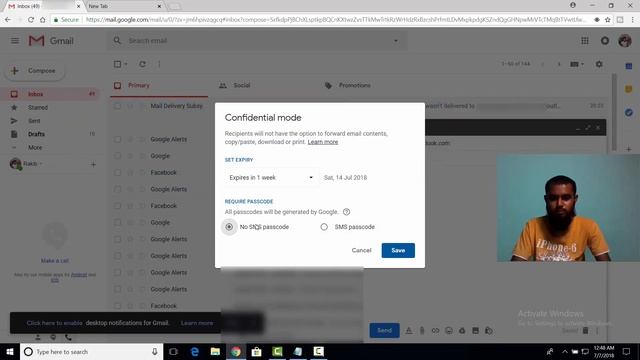Open the Windows Start menu
The height and width of the screenshot is (360, 640).
tap(10, 351)
